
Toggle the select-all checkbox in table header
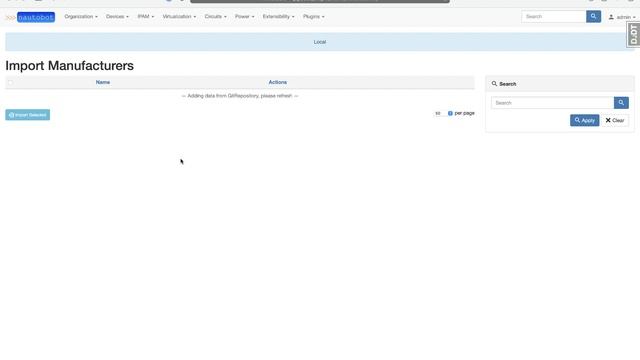pyautogui.click(x=11, y=82)
